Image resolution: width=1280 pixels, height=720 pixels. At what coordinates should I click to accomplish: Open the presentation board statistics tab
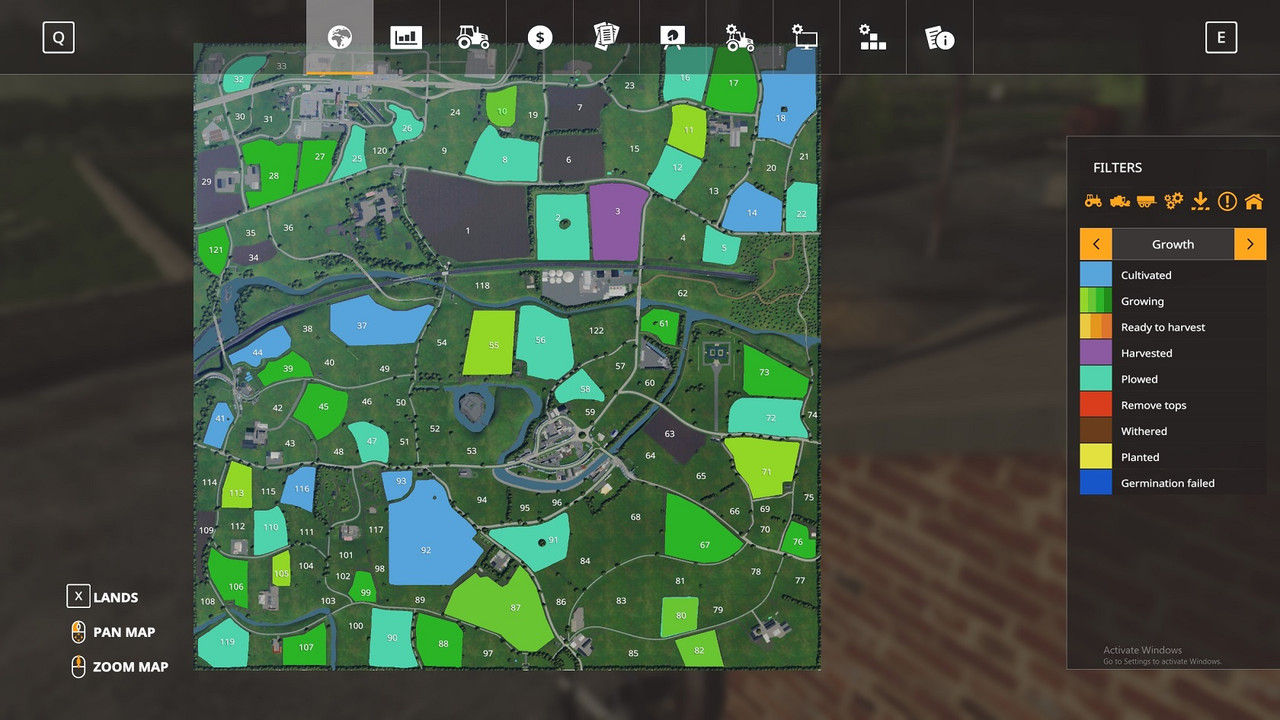(x=673, y=38)
